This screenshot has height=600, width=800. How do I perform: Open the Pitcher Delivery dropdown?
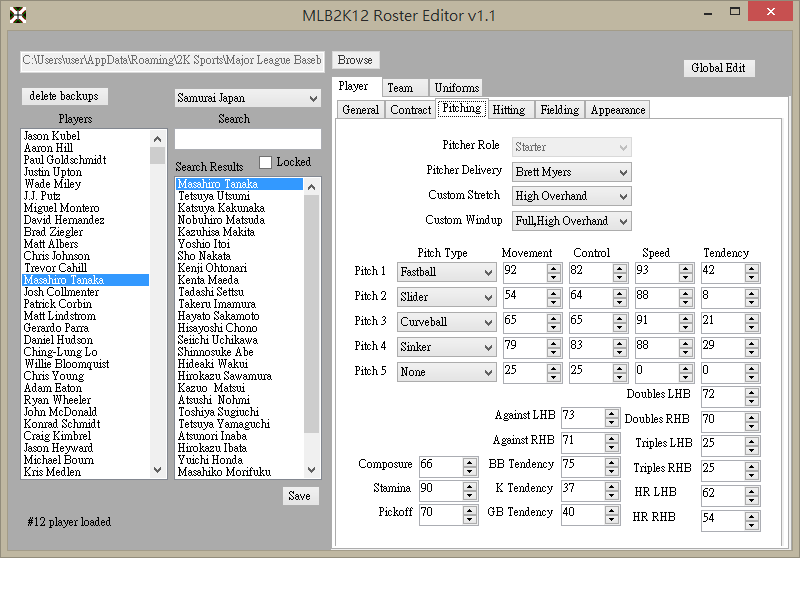571,172
